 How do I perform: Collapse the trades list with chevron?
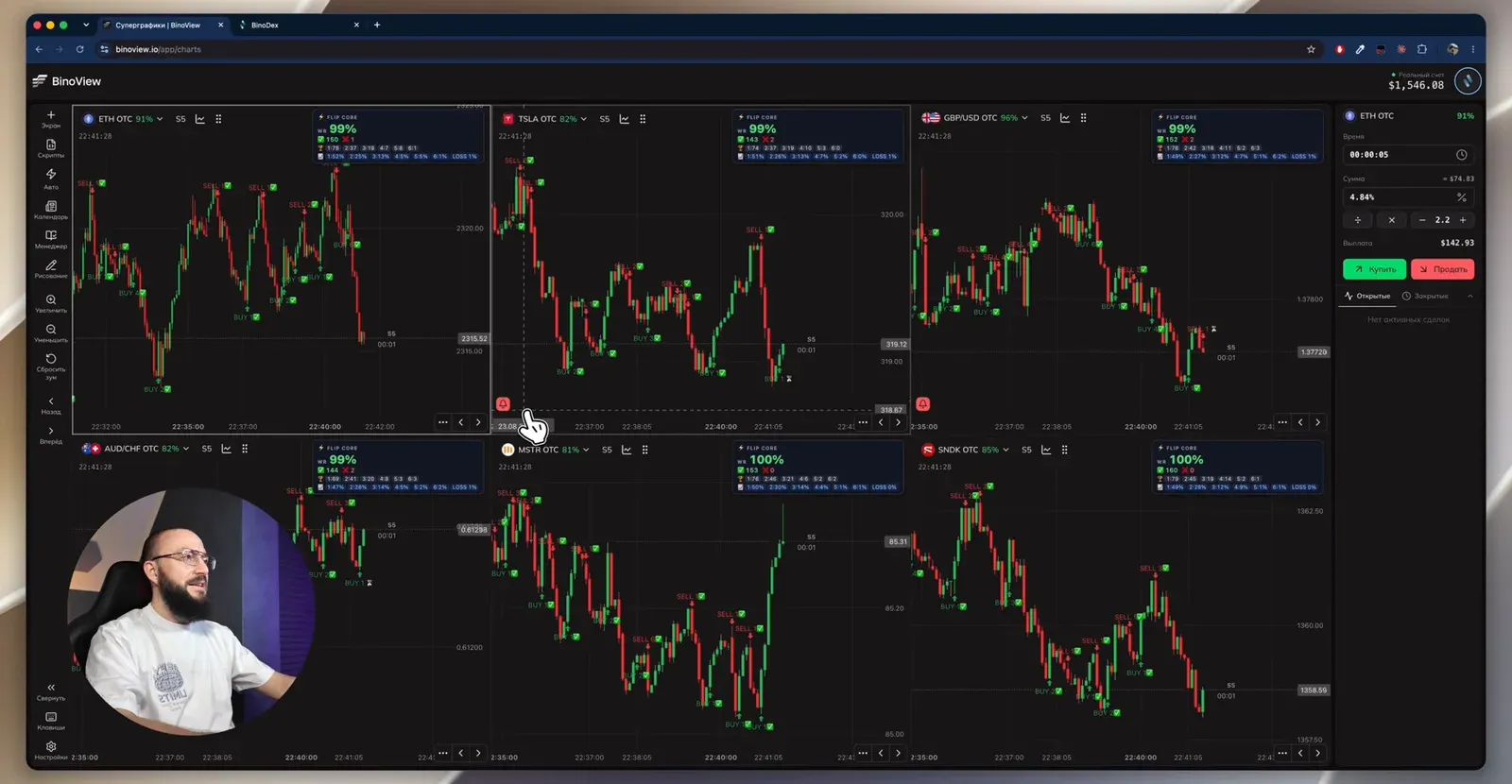pos(1470,296)
